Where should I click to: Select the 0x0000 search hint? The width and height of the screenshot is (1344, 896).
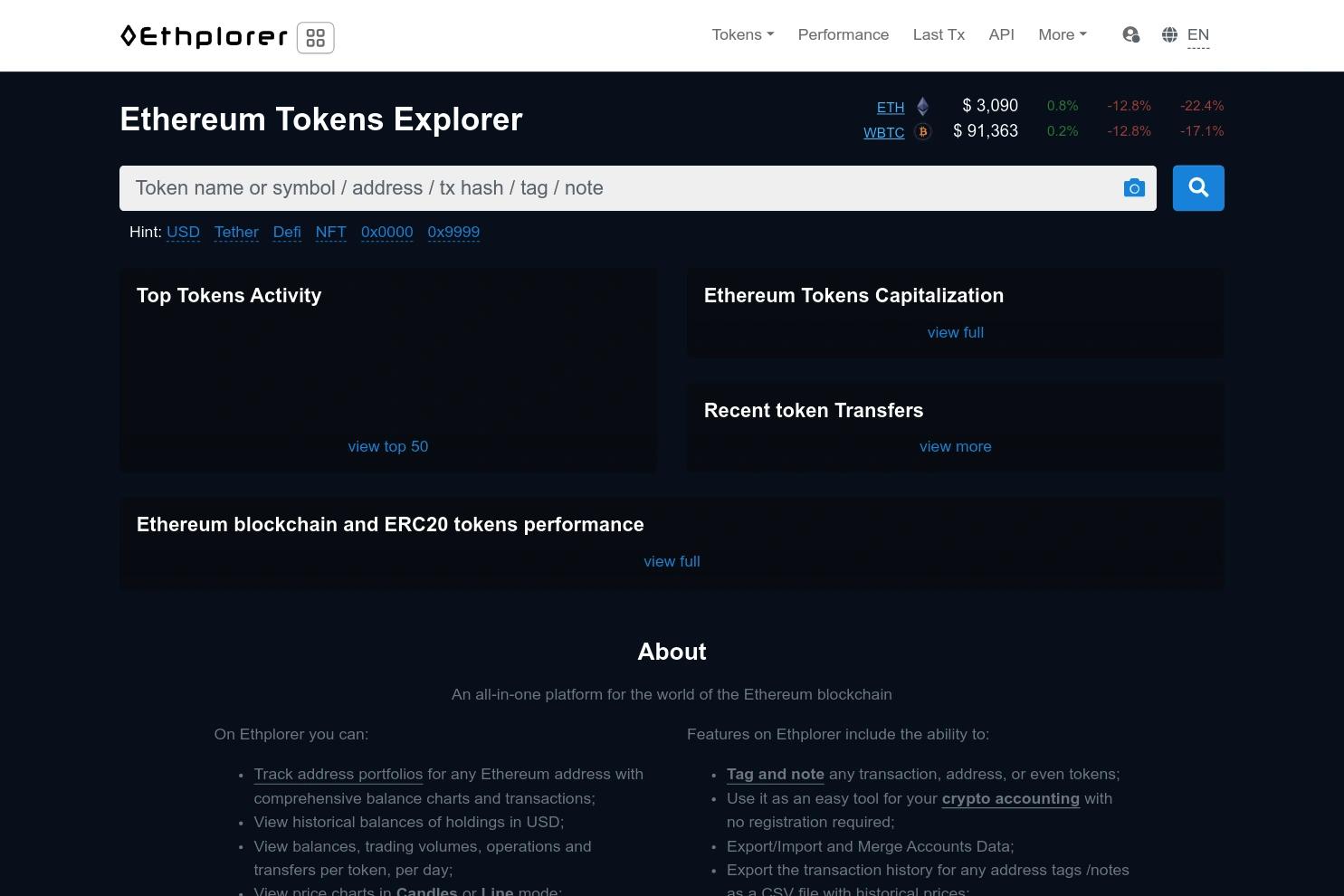tap(386, 233)
